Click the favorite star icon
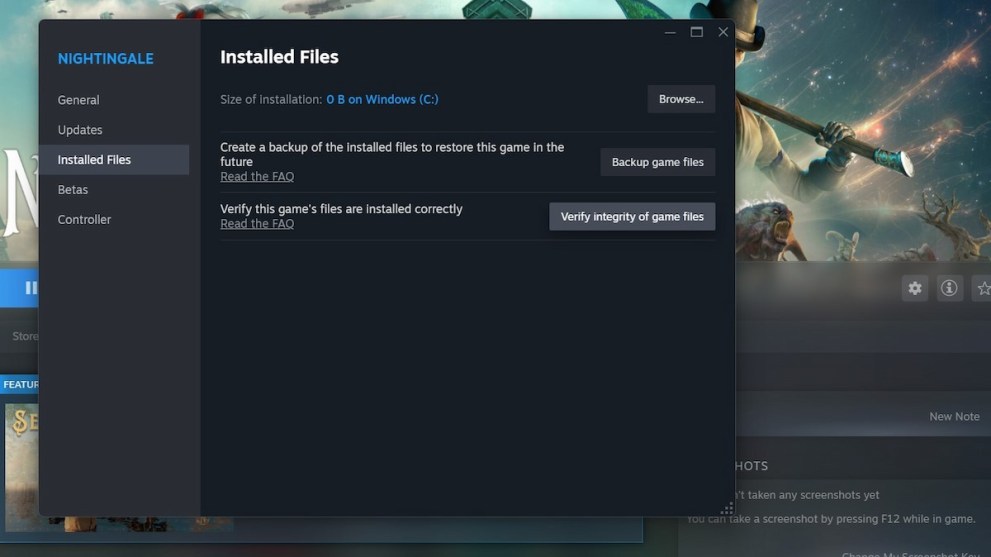 click(982, 288)
